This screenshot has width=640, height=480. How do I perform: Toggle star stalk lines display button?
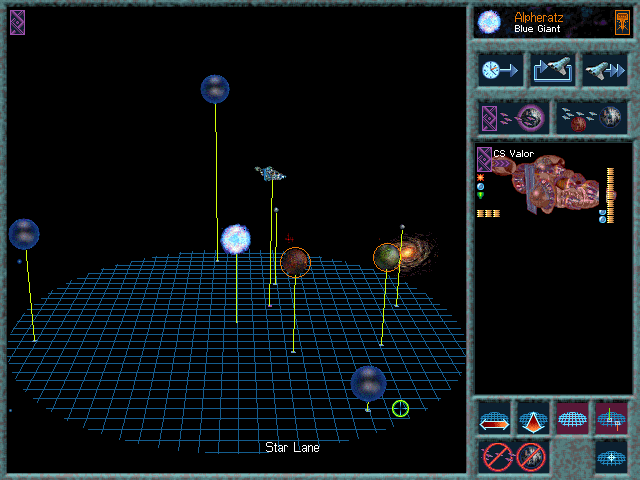click(x=611, y=418)
